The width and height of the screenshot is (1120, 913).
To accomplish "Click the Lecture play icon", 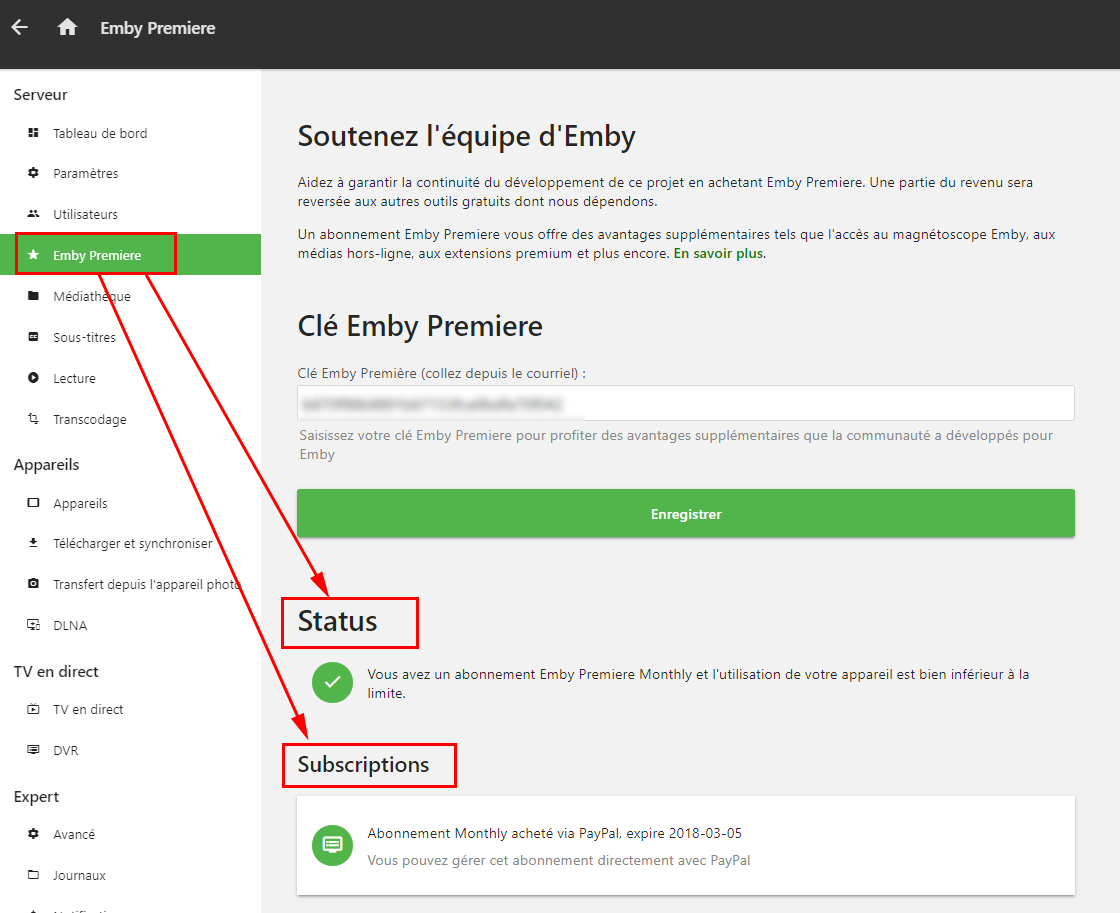I will click(33, 378).
